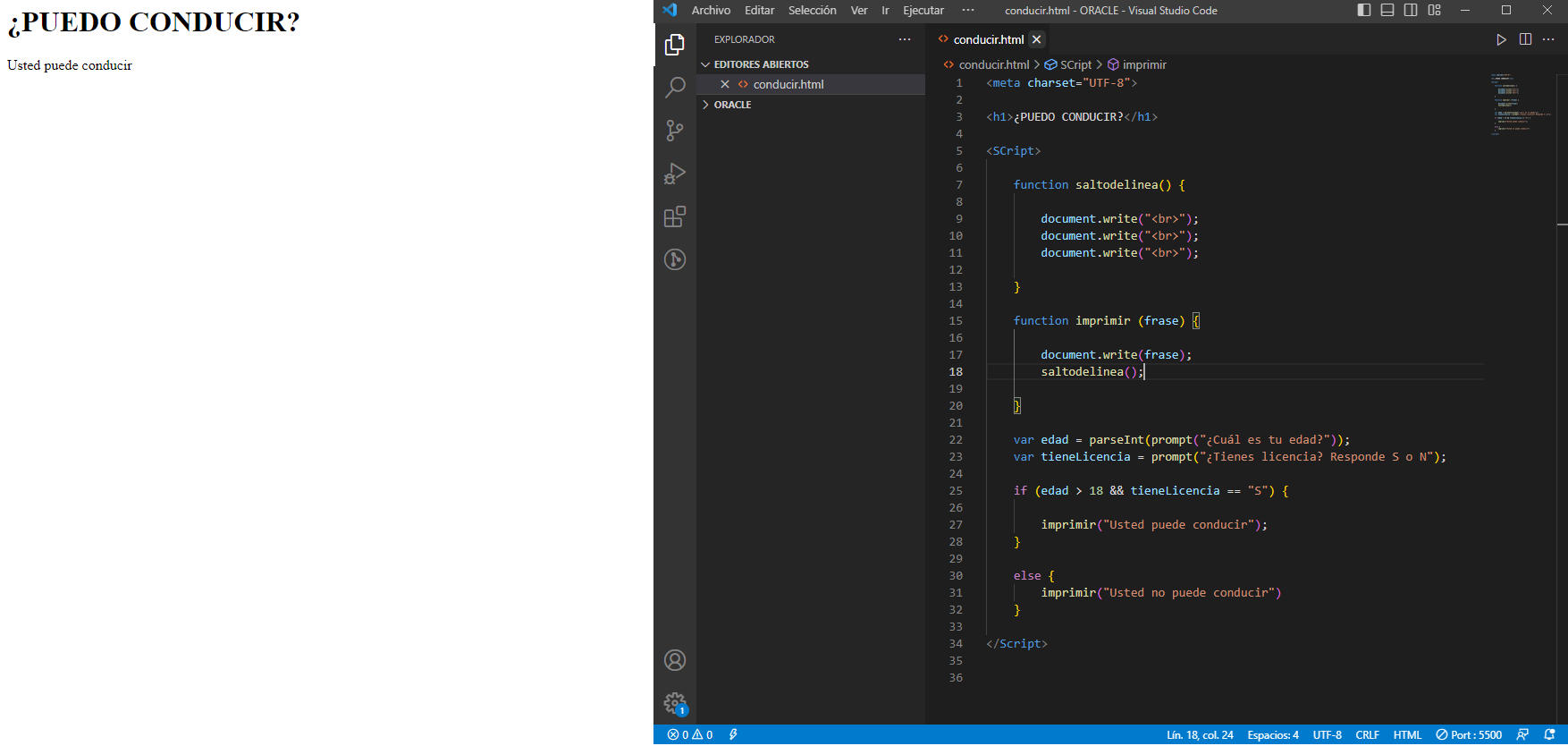
Task: Toggle primary side bar visibility
Action: click(x=1364, y=10)
